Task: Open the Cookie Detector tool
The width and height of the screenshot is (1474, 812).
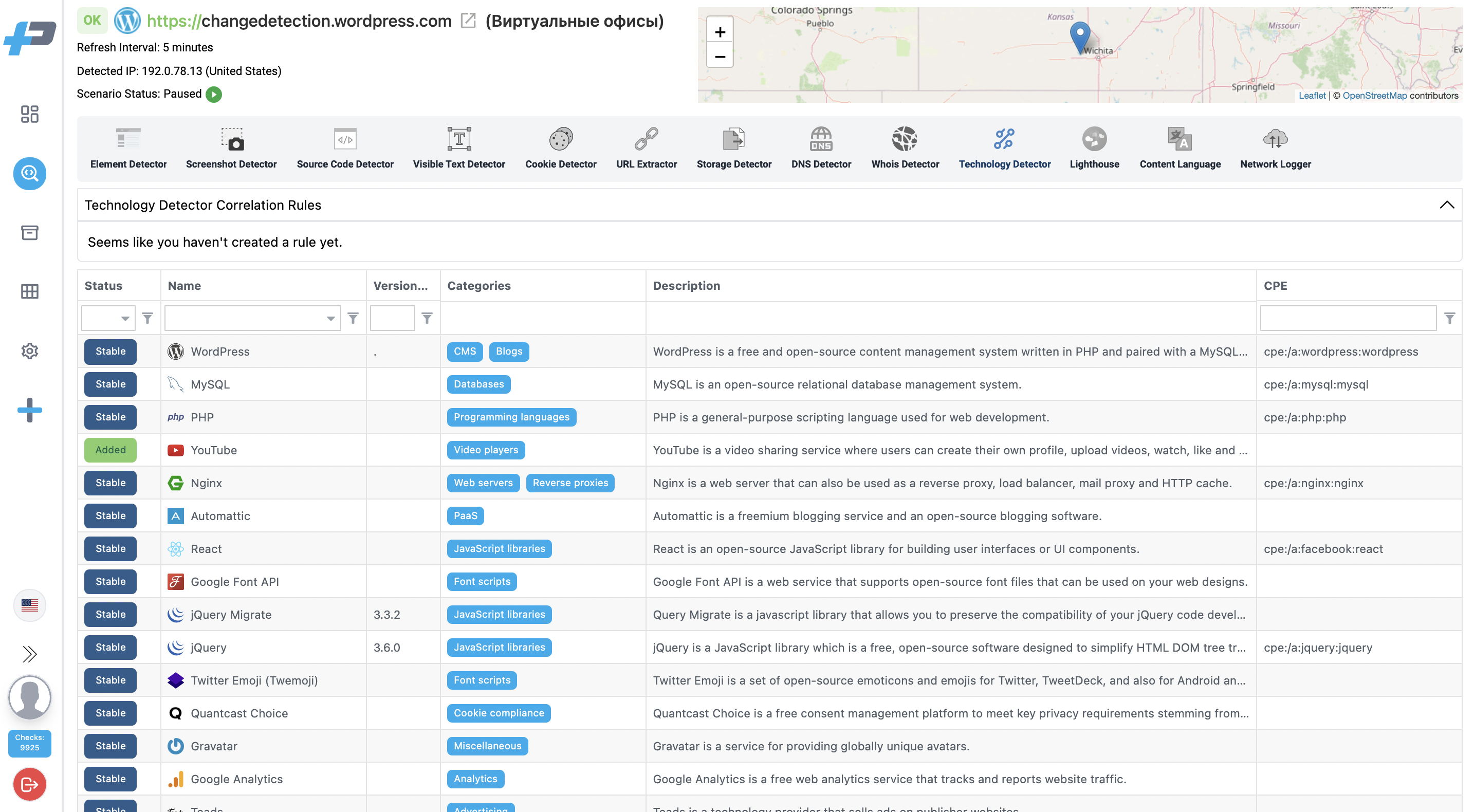Action: pyautogui.click(x=561, y=149)
